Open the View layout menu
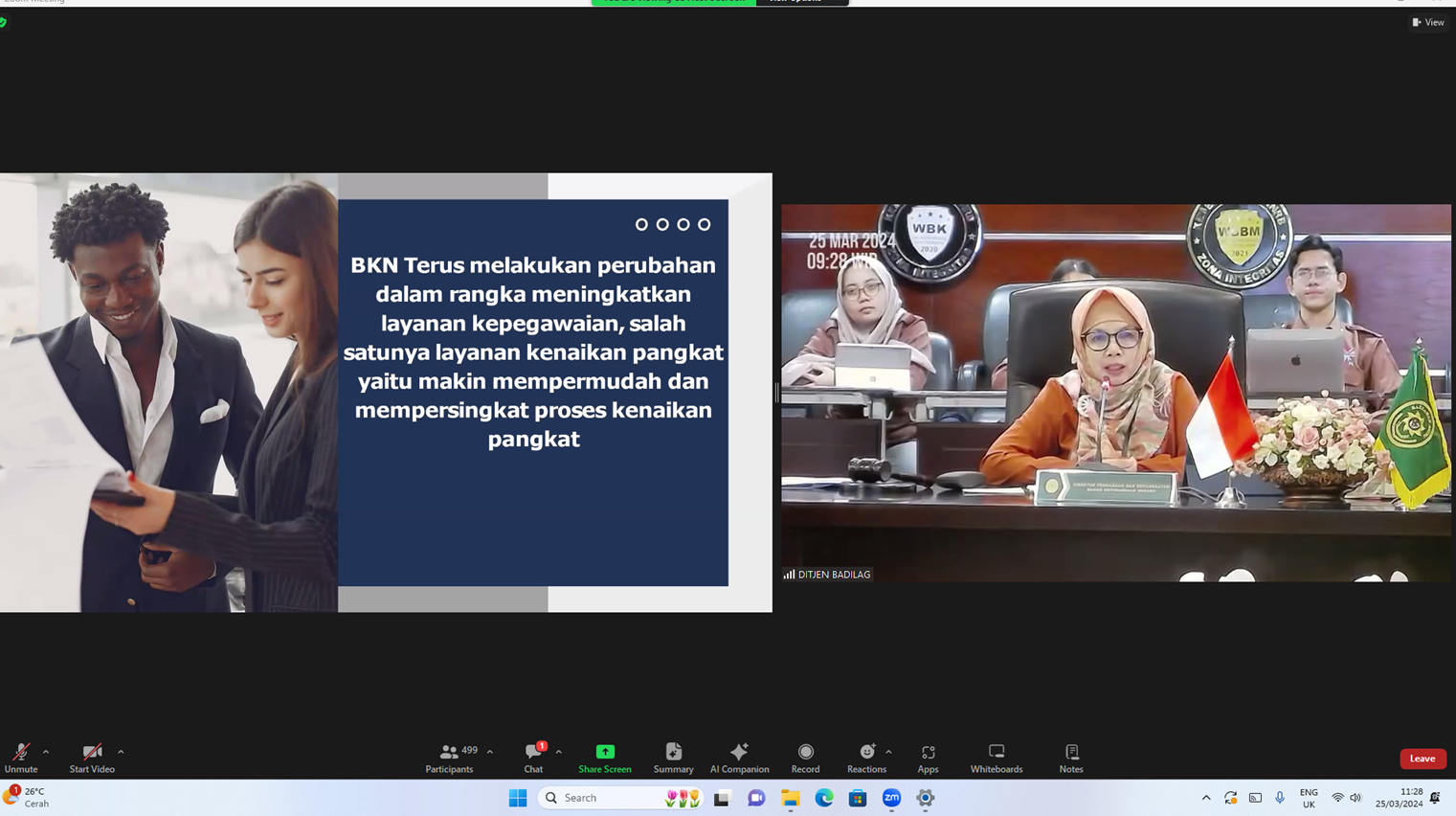The width and height of the screenshot is (1456, 816). pos(1428,22)
